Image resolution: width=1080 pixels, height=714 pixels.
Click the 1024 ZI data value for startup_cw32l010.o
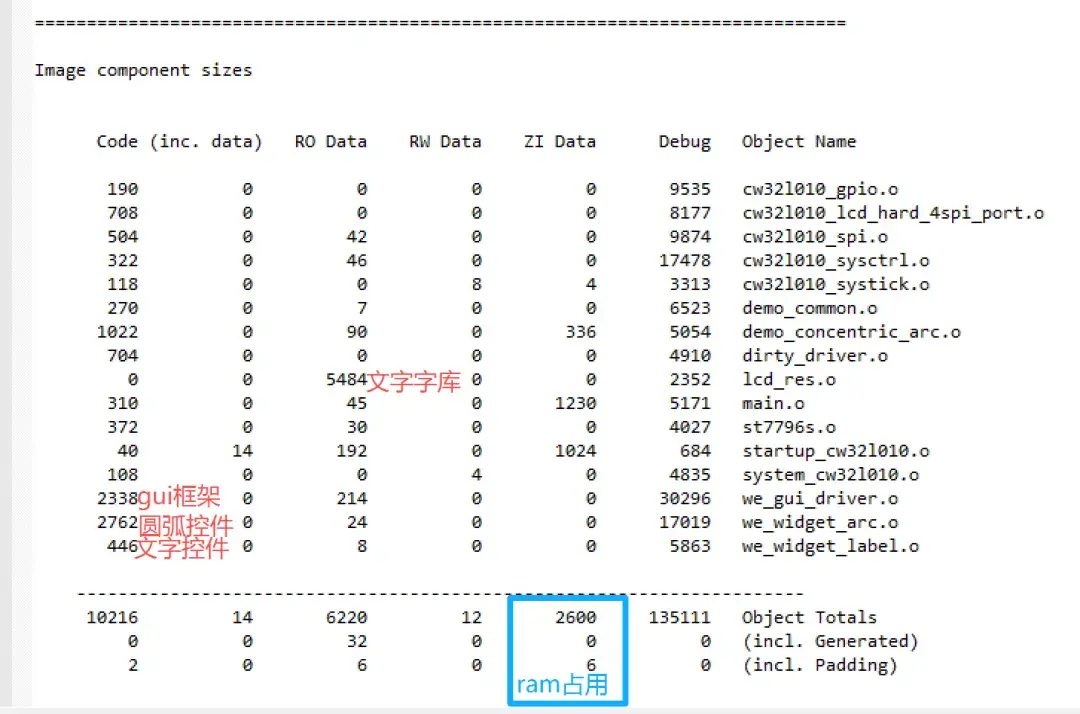pos(576,451)
